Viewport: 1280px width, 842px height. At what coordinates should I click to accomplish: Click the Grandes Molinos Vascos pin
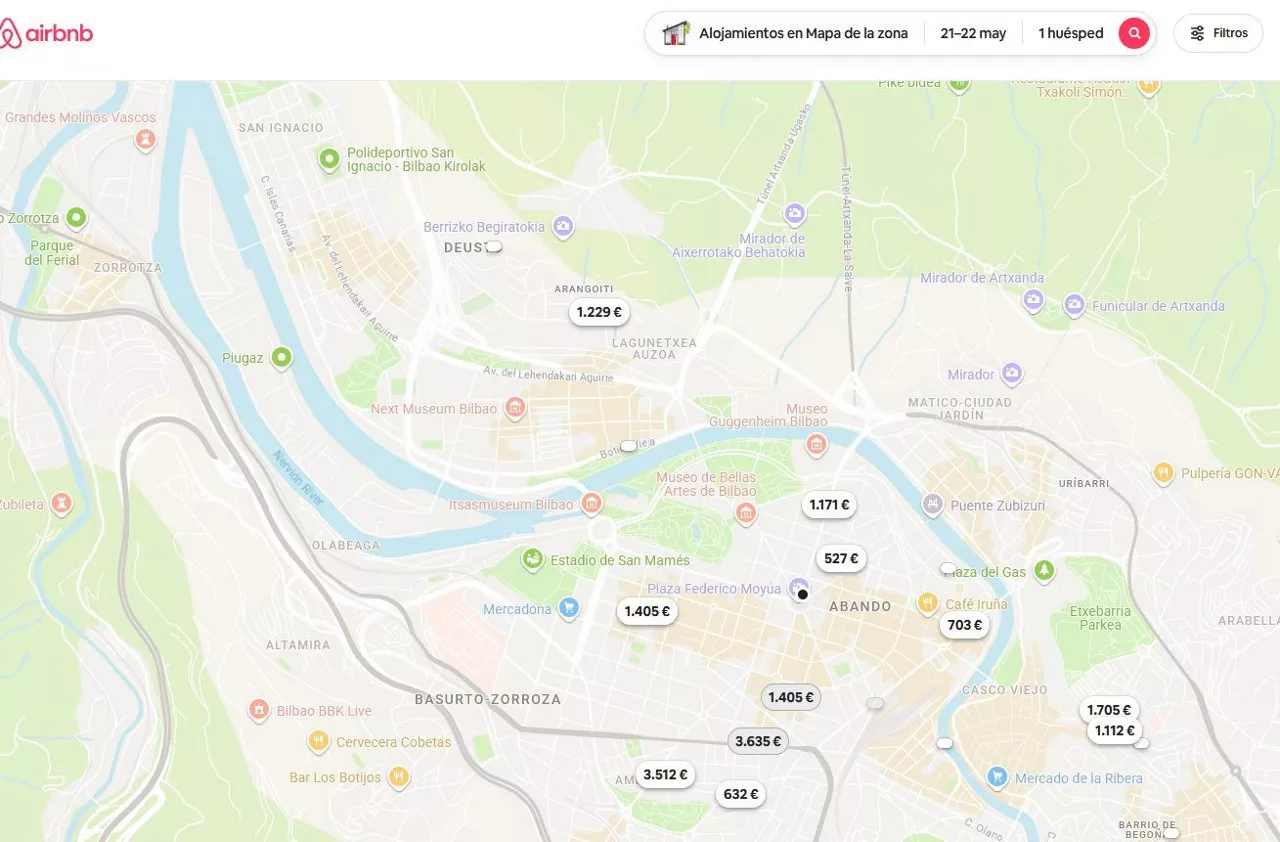146,140
